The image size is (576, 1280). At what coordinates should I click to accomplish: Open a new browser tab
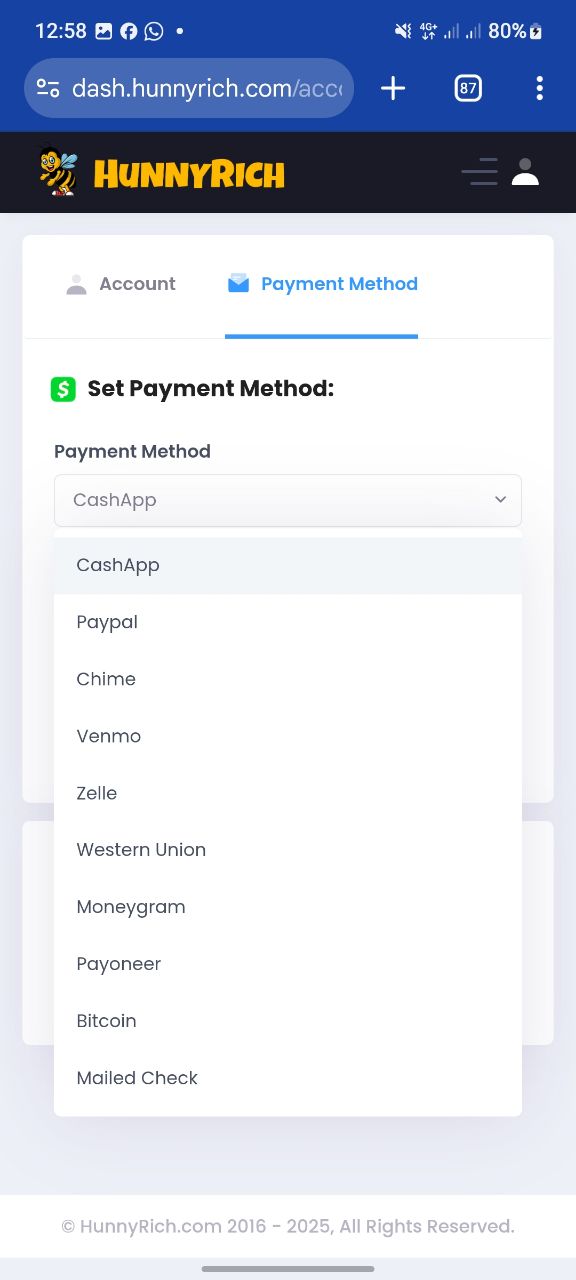[393, 88]
